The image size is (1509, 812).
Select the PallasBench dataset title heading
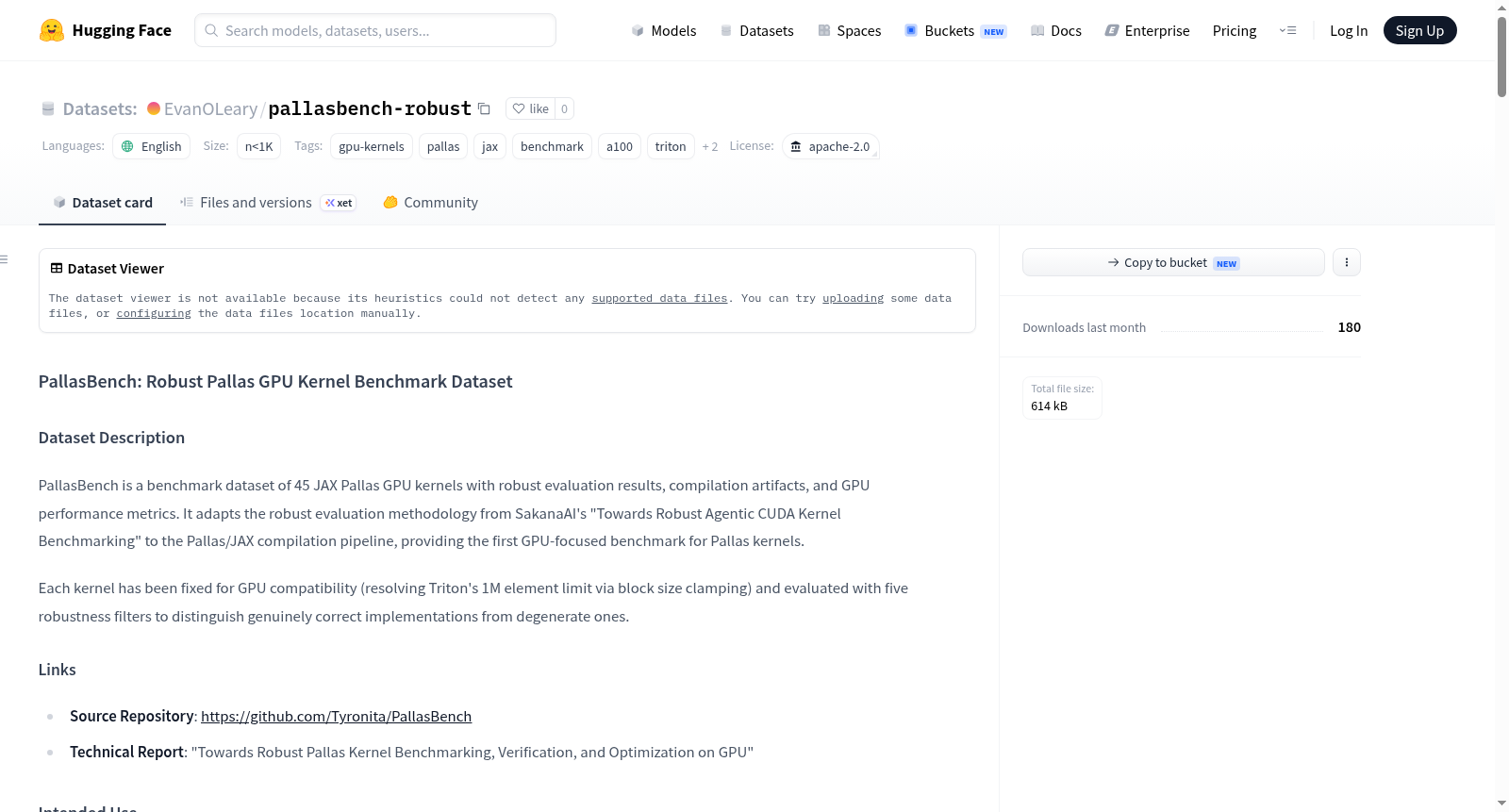[275, 381]
